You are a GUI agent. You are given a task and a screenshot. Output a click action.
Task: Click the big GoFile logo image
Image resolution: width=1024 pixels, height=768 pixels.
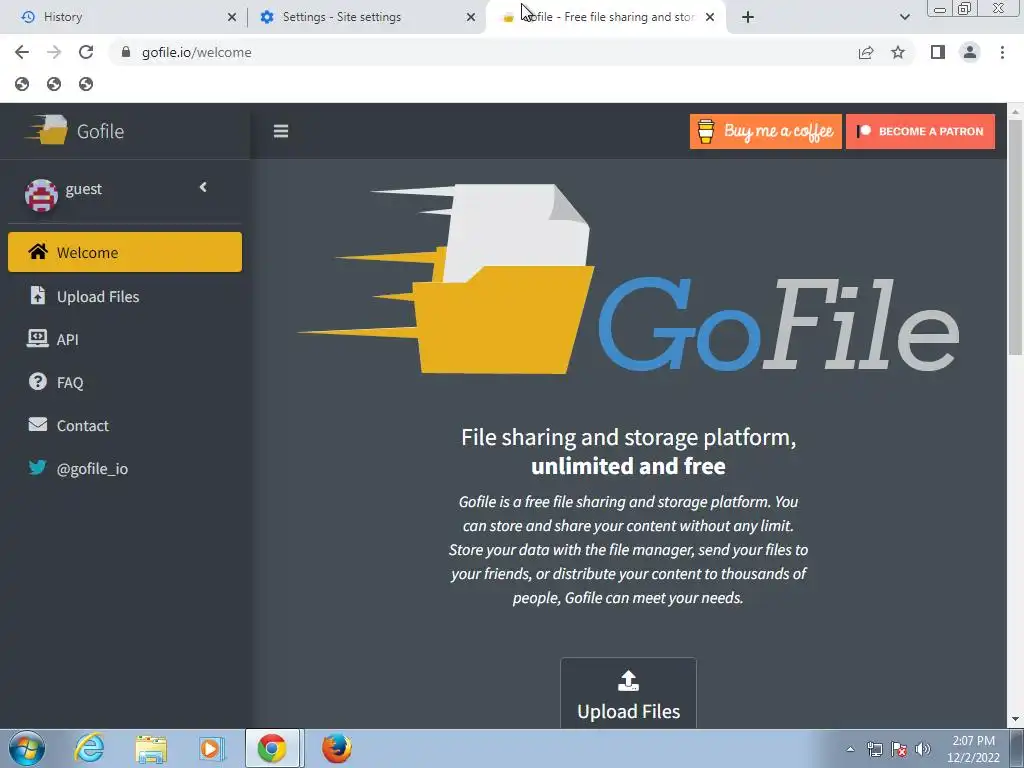[x=628, y=280]
